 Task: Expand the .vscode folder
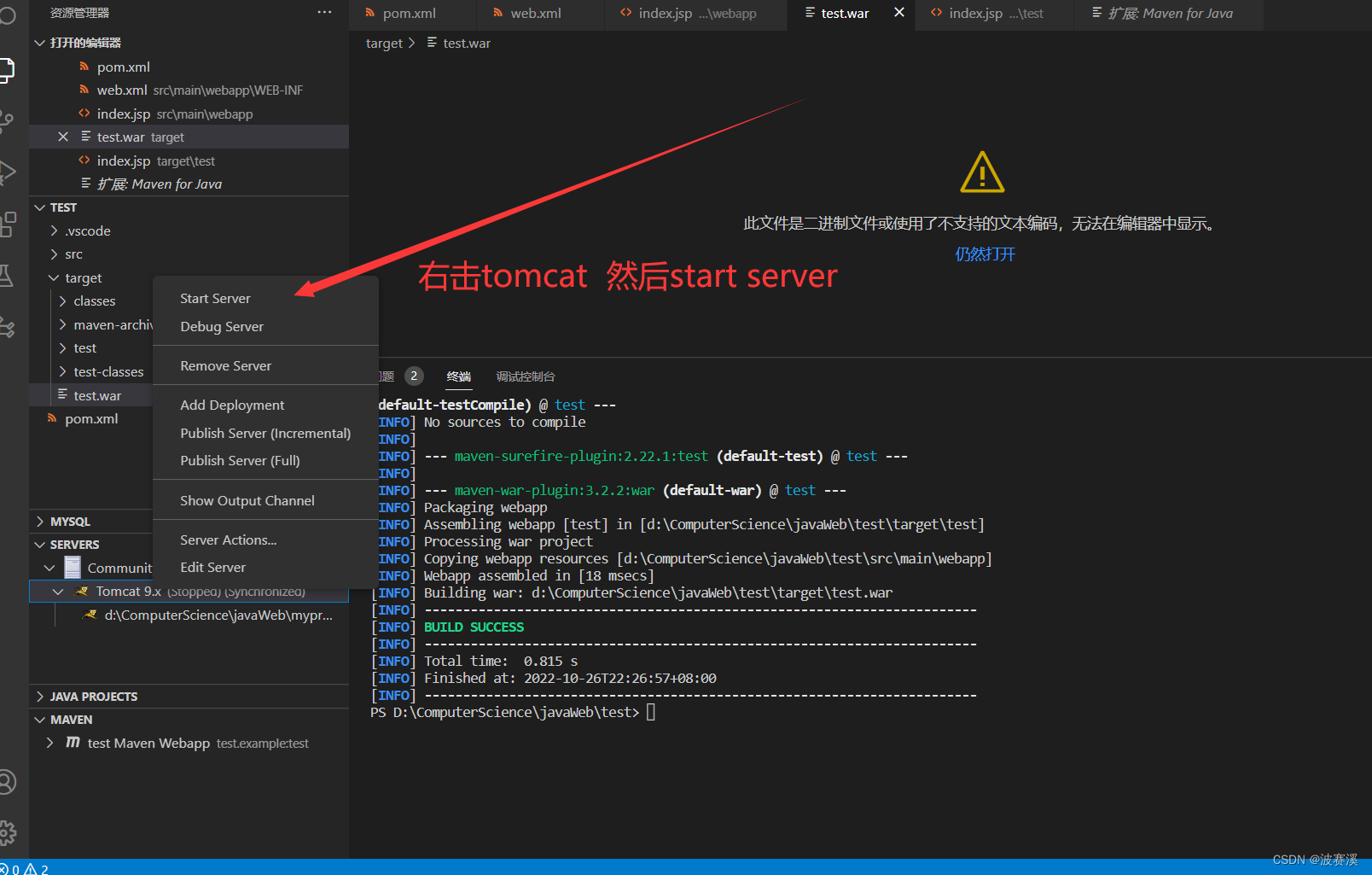point(55,230)
